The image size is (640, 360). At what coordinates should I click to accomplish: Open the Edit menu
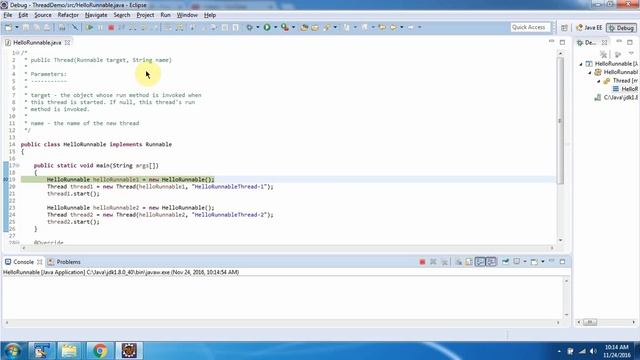click(x=23, y=15)
